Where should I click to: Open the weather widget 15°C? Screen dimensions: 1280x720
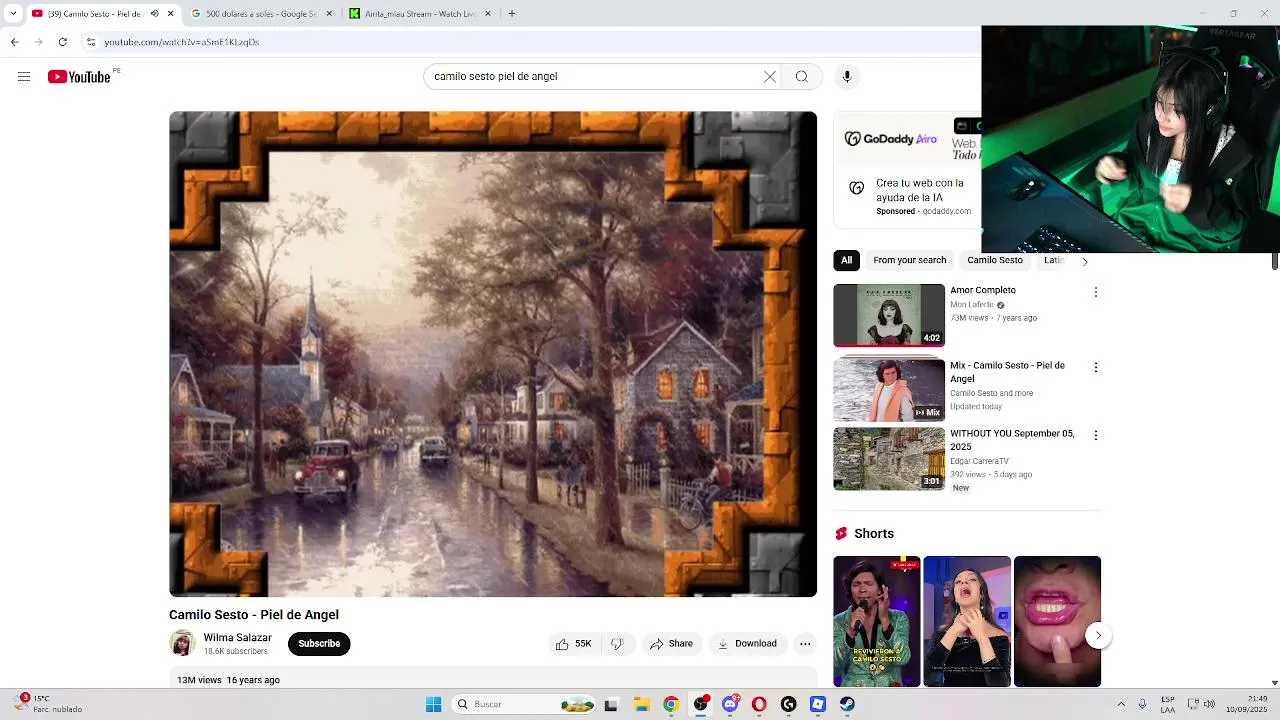point(48,704)
